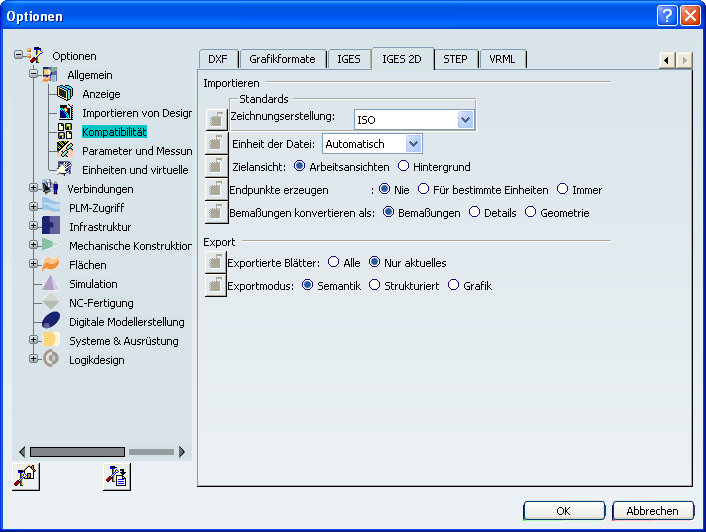Click the Anzeige tree icon

[65, 94]
